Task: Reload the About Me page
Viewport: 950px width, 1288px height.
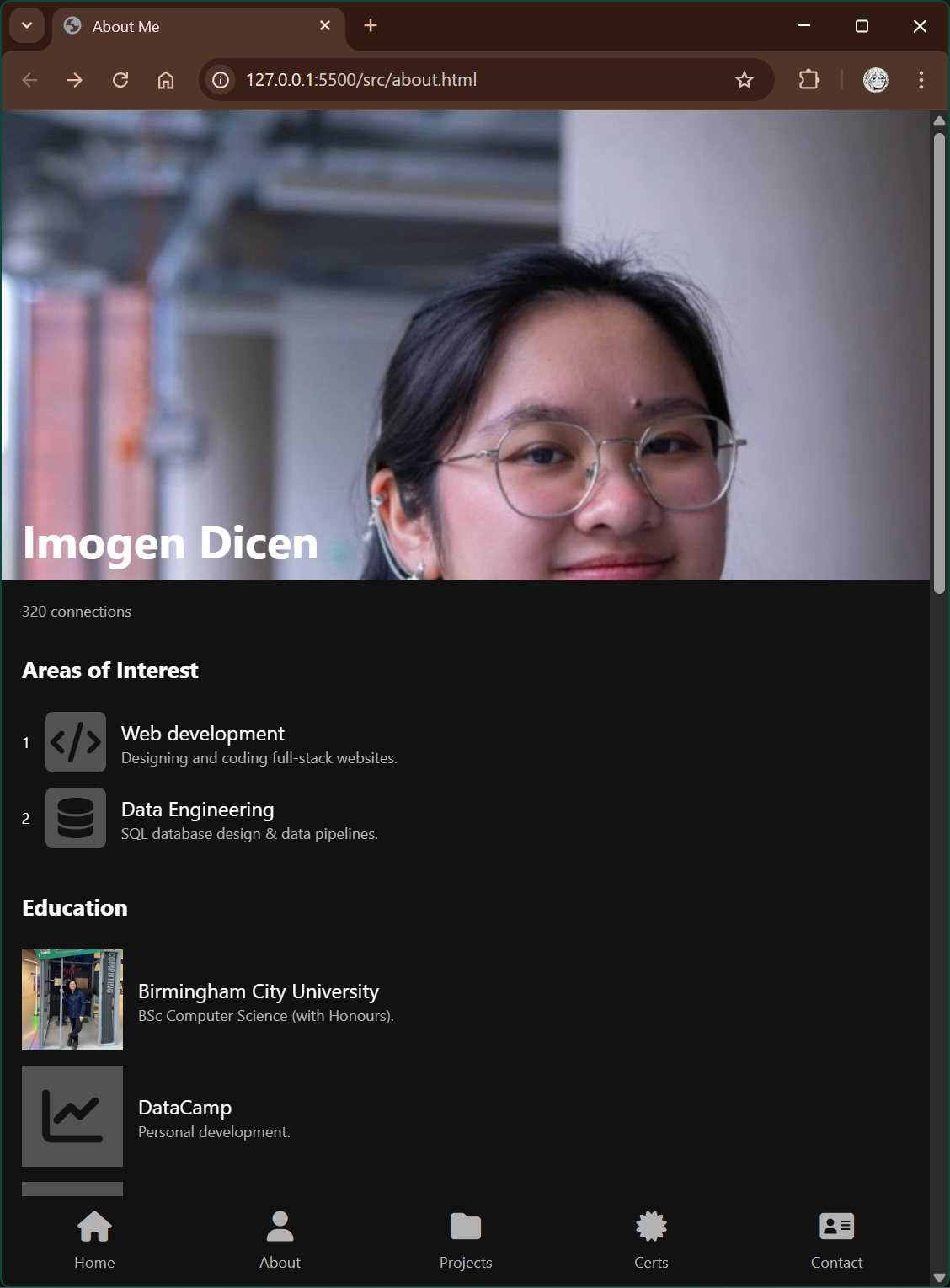Action: point(120,80)
